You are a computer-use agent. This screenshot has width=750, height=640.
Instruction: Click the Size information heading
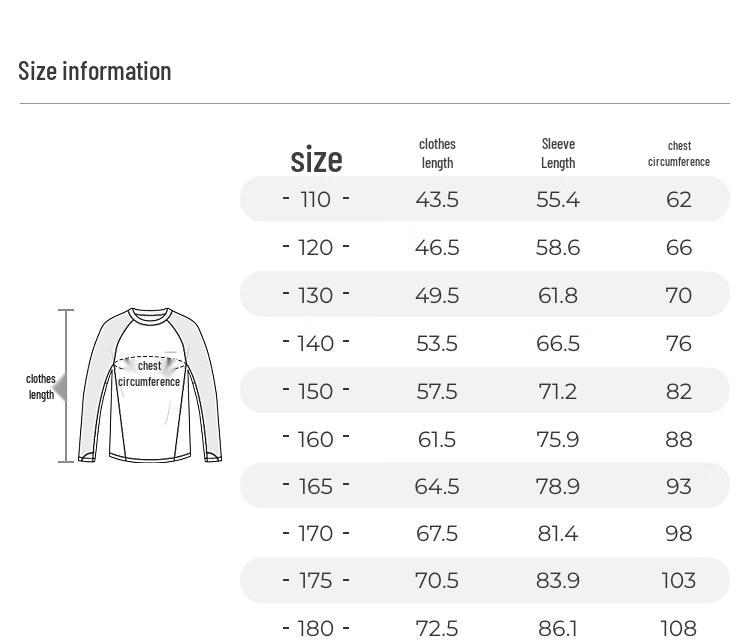95,71
